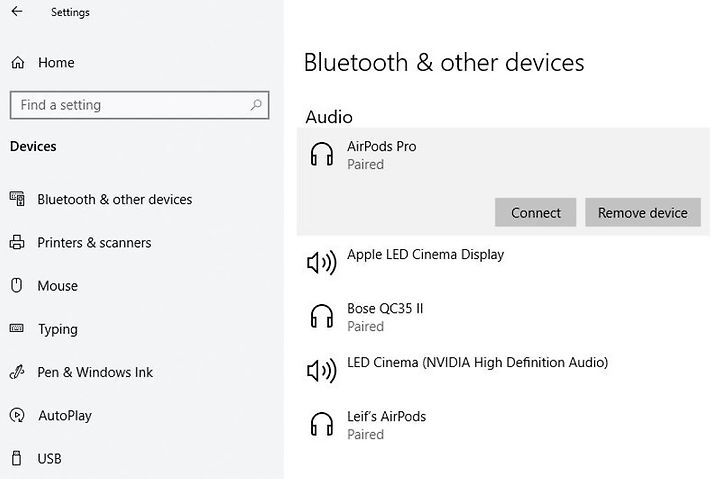
Task: Click the Bose QC35 II headphones icon
Action: click(321, 316)
